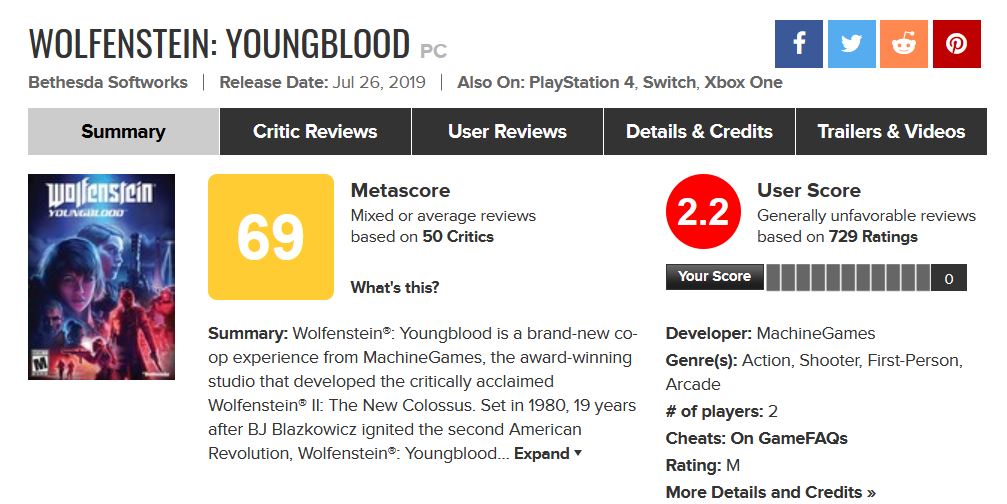Go to the User Reviews tab
Screen dimensions: 1007x504
coord(507,132)
